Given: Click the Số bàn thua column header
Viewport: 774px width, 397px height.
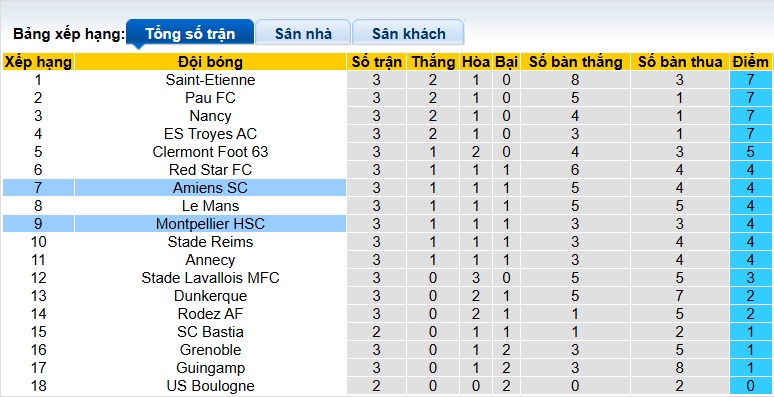Looking at the screenshot, I should (x=680, y=62).
